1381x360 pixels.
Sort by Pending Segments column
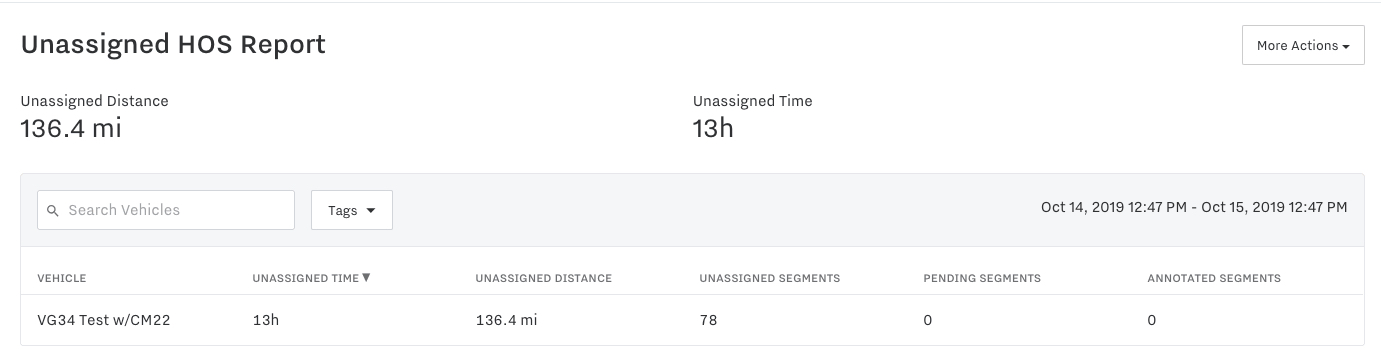click(x=982, y=278)
